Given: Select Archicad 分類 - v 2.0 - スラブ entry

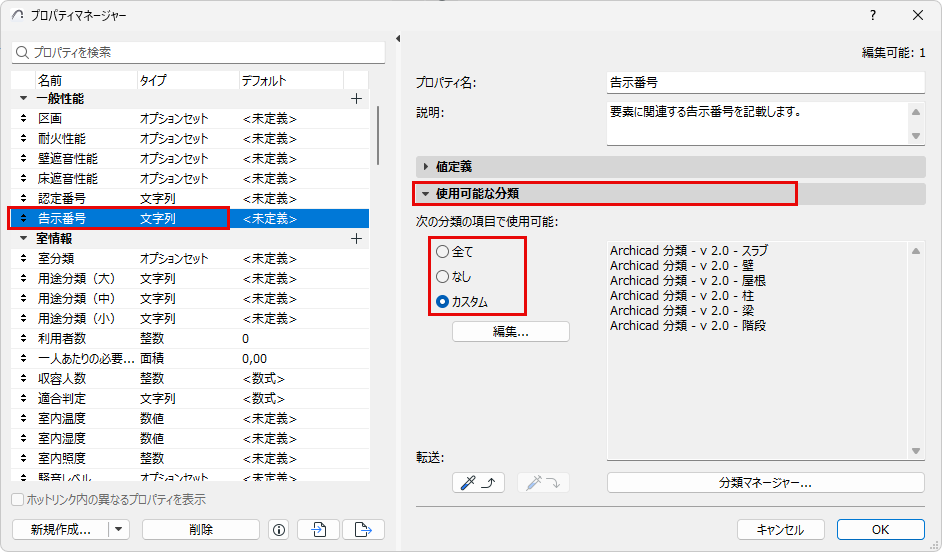Looking at the screenshot, I should [688, 250].
